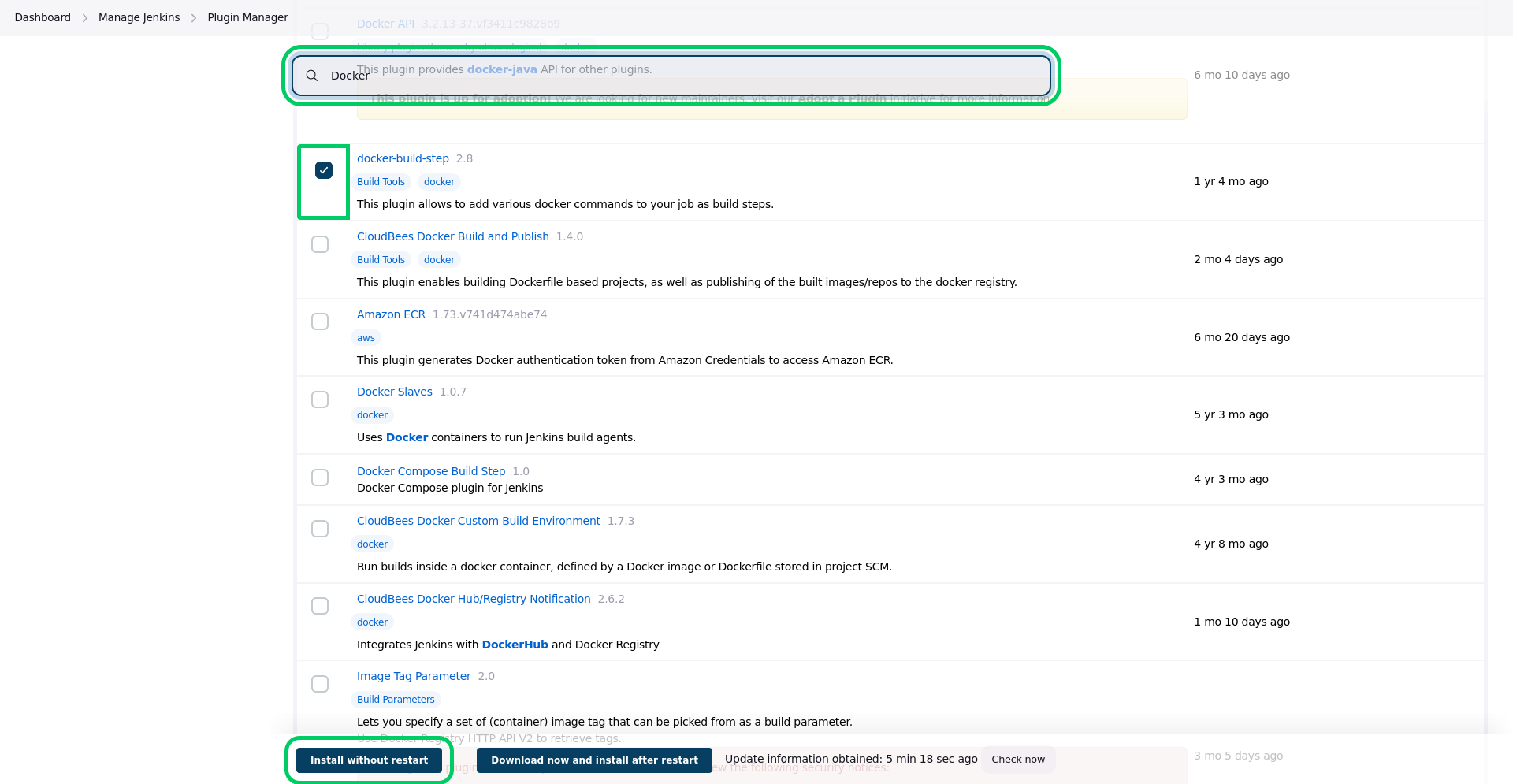Click Build Parameters tag under Image Tag Parameter
This screenshot has height=784, width=1513.
click(x=396, y=700)
